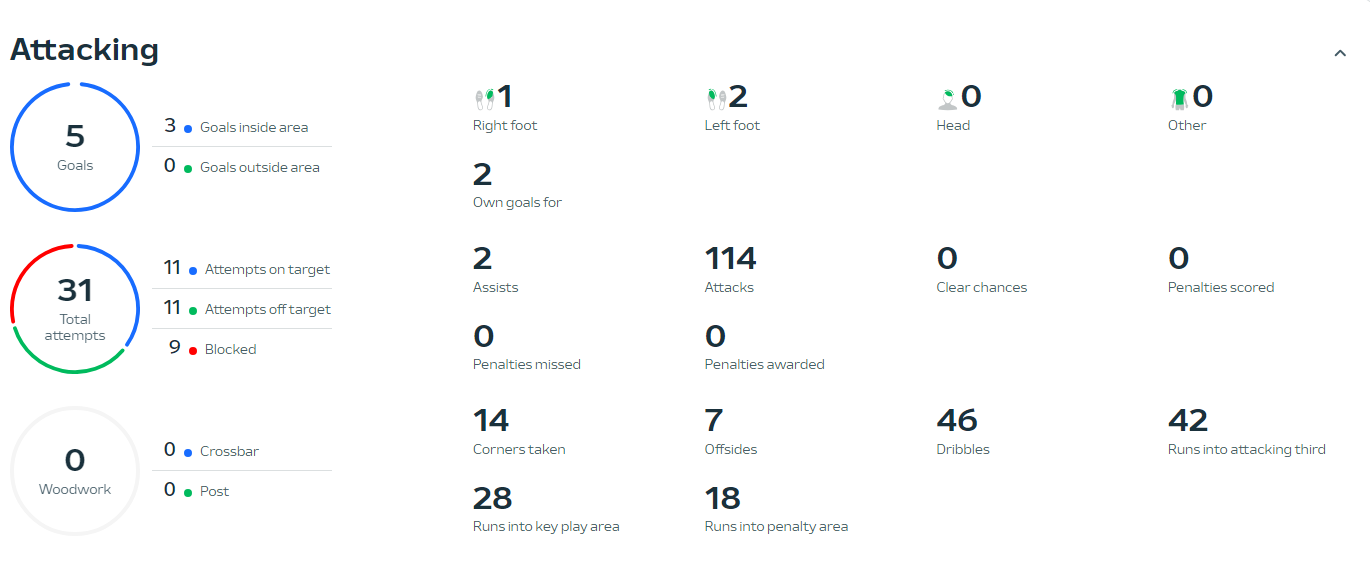Click the Right foot goals icon
The width and height of the screenshot is (1370, 587).
point(484,98)
